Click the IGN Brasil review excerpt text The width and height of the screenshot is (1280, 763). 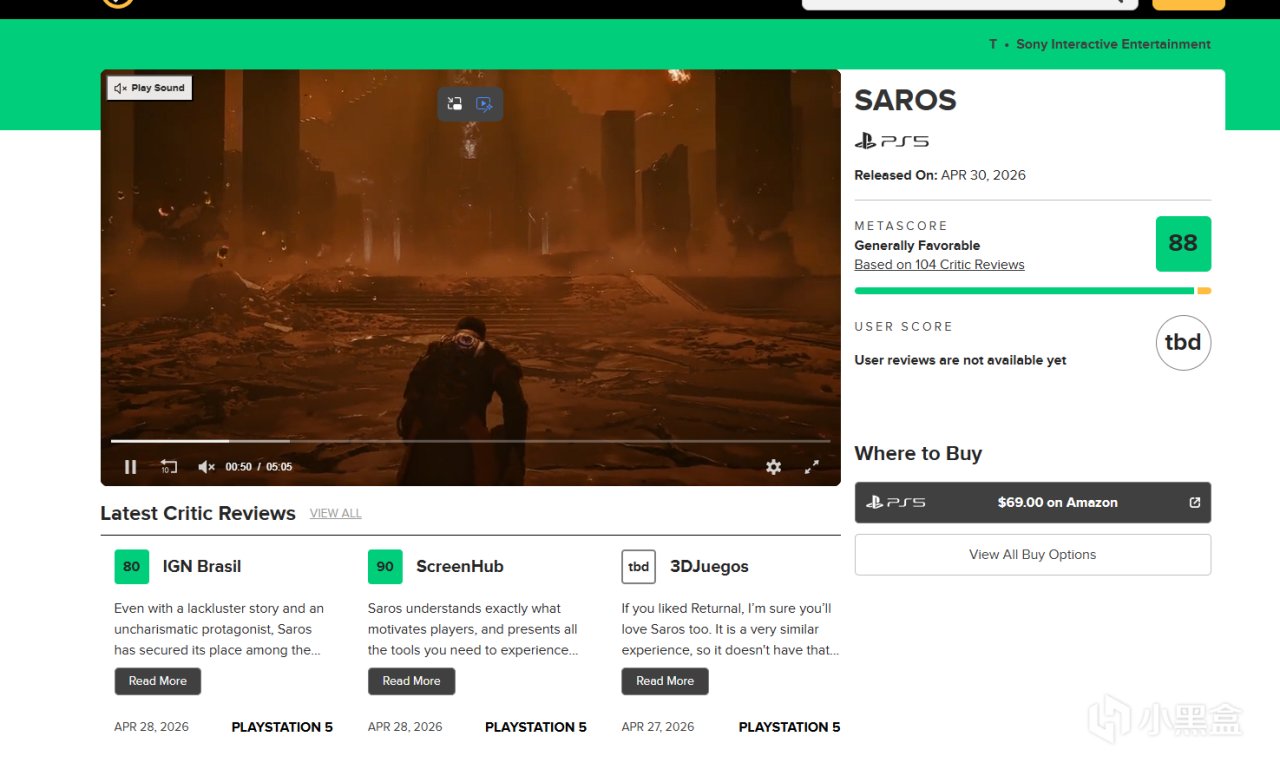(x=219, y=629)
